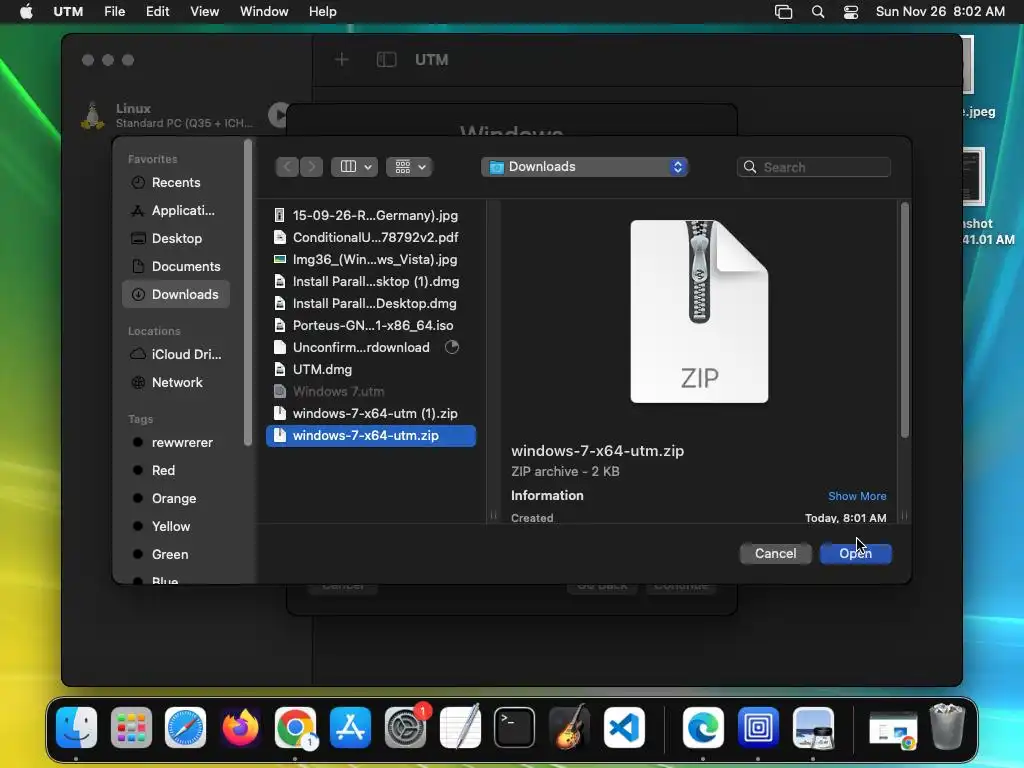Select windows-7-x64-utm.zip file
The image size is (1024, 768).
pyautogui.click(x=371, y=436)
